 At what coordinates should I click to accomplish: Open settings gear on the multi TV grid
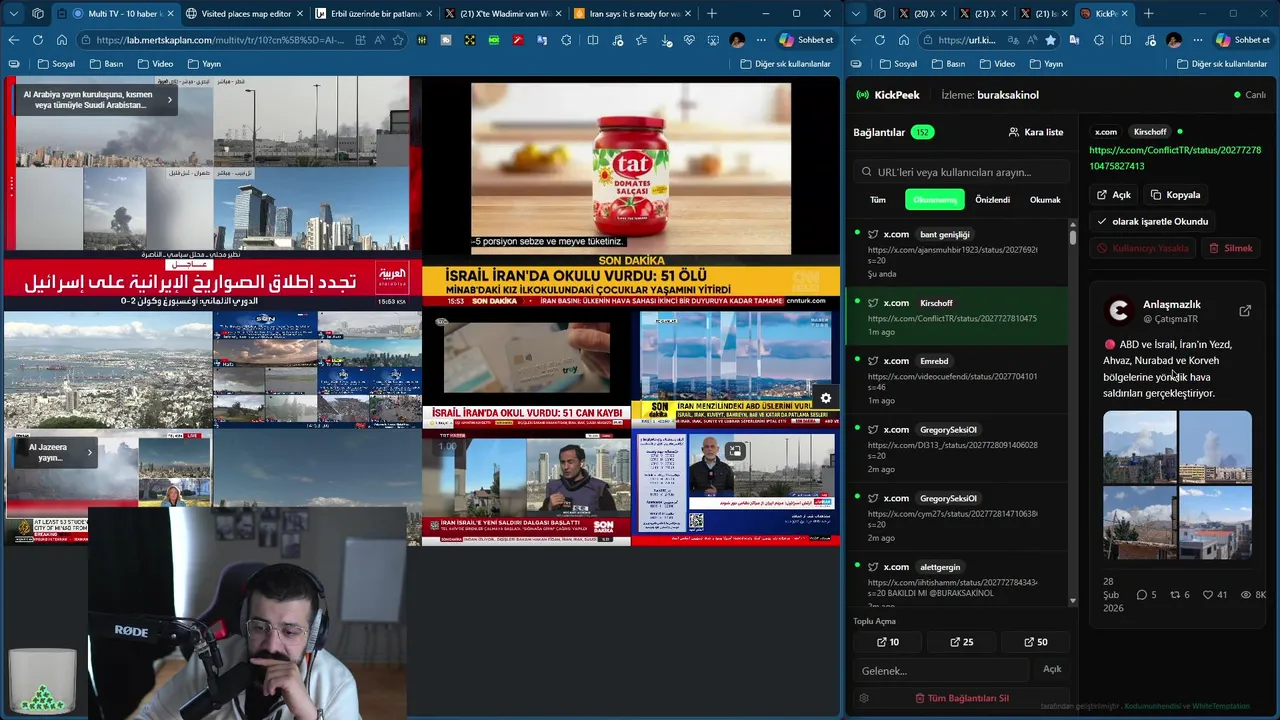(x=826, y=398)
